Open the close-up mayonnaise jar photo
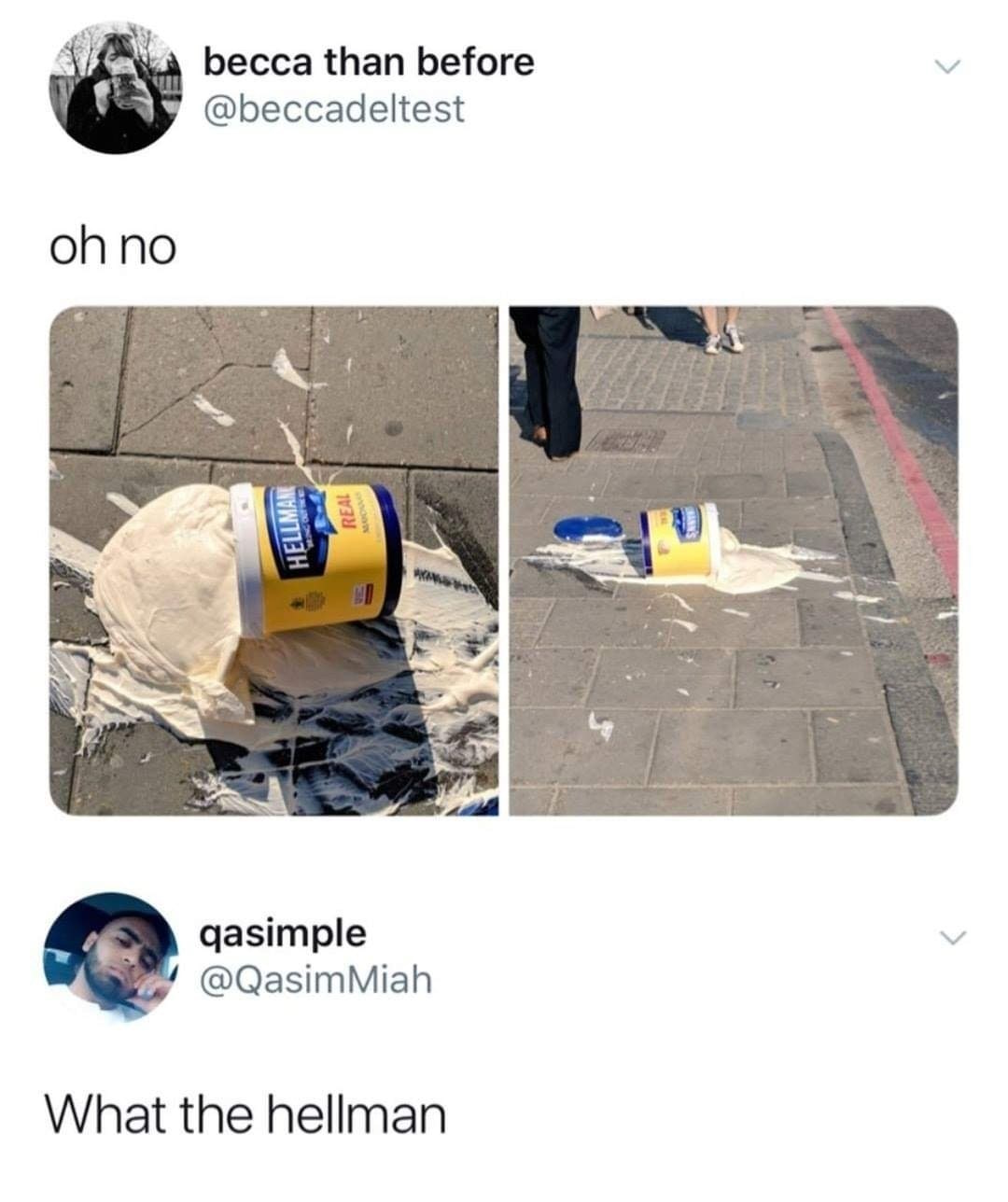 click(273, 561)
